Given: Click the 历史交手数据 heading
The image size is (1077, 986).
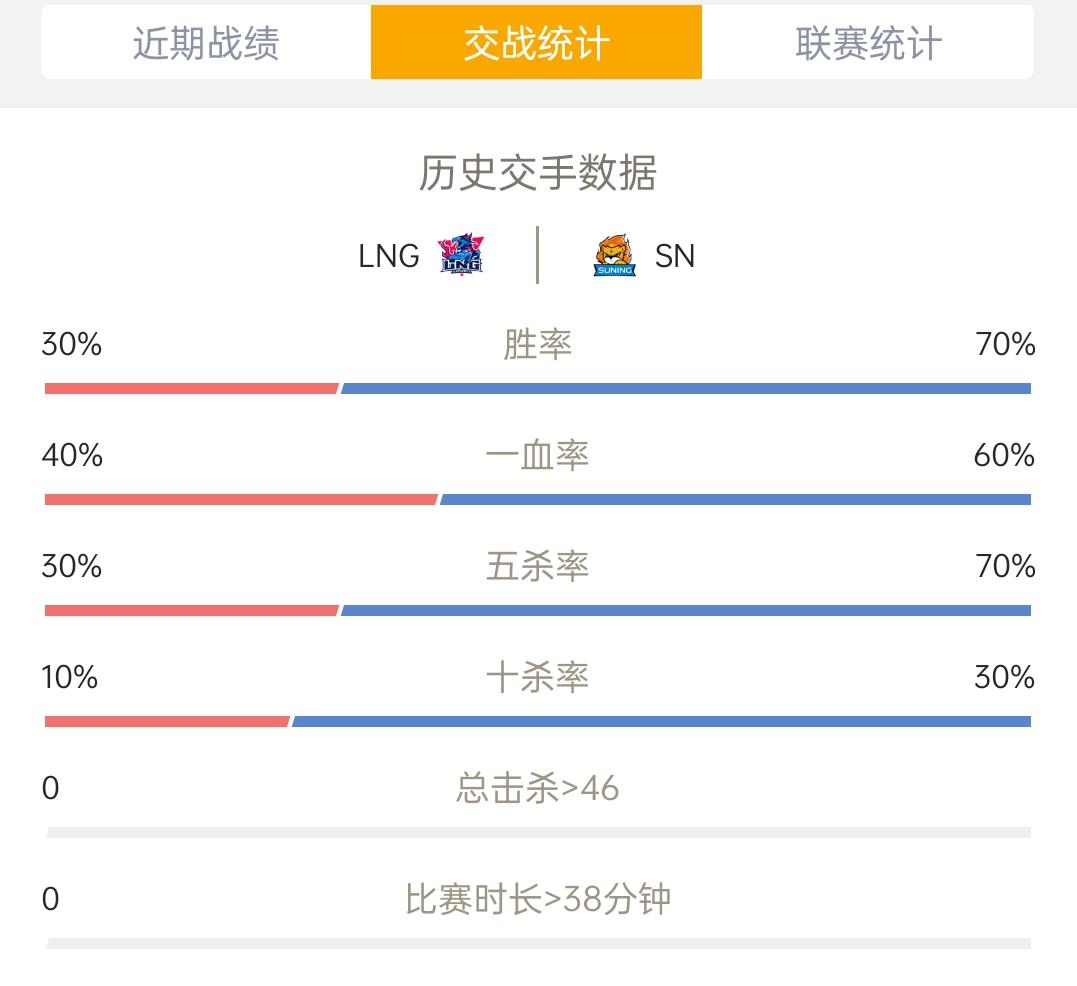Looking at the screenshot, I should 538,172.
